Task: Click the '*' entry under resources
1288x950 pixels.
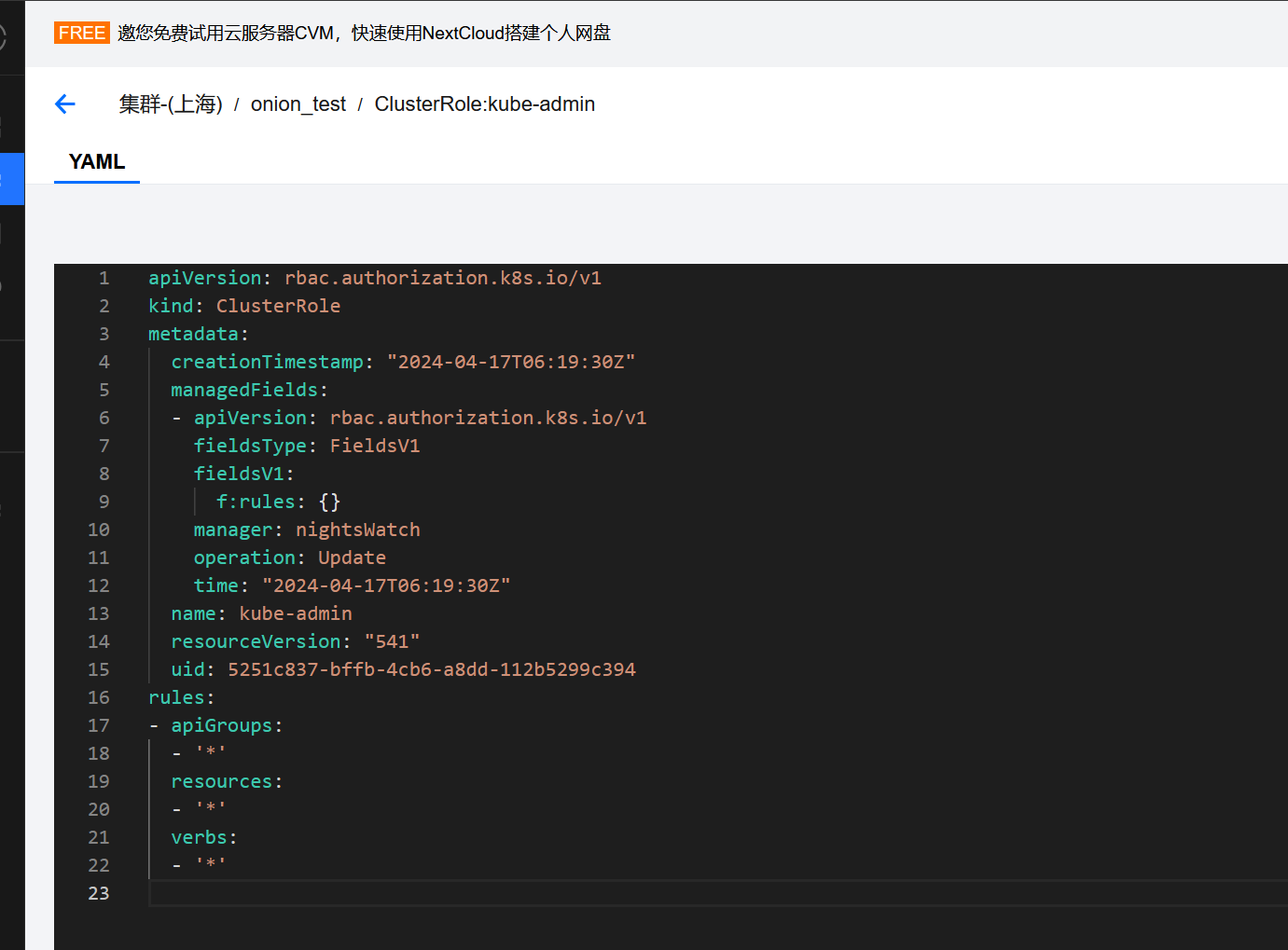Action: 211,809
